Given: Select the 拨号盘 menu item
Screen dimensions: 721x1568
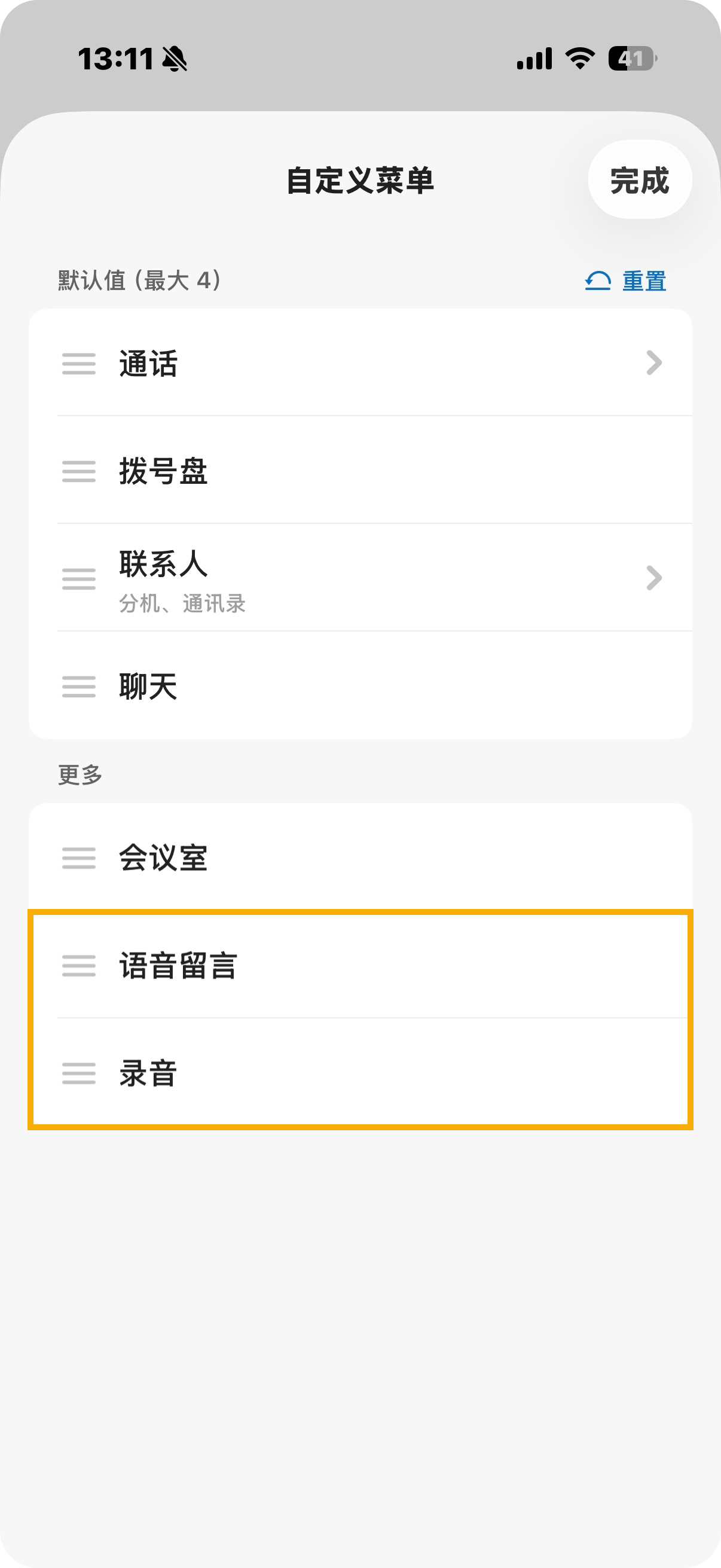Looking at the screenshot, I should [x=360, y=471].
